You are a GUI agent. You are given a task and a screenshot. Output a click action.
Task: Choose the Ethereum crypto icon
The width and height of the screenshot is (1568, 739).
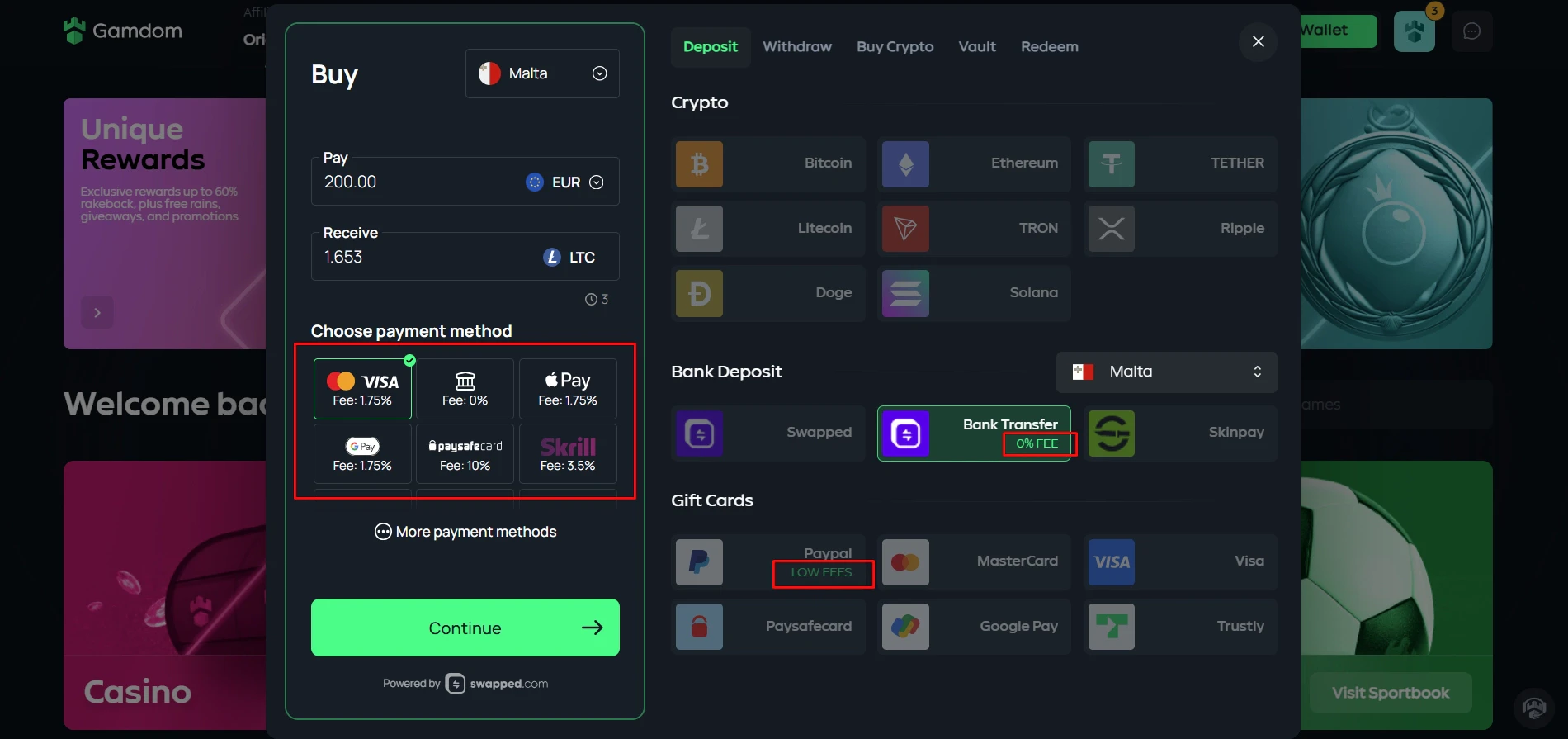tap(905, 164)
